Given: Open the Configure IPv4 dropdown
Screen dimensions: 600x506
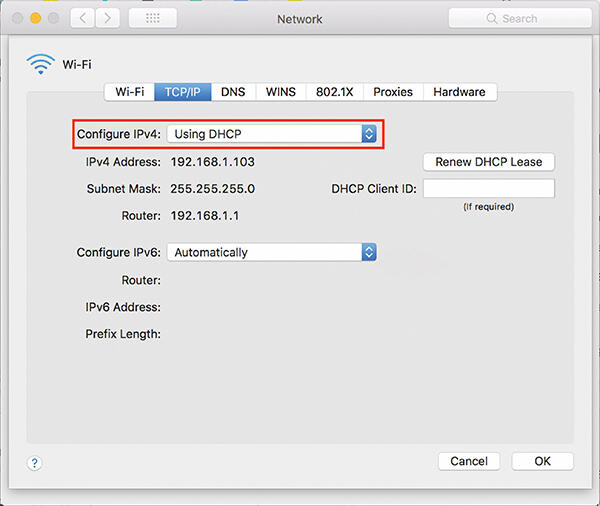Looking at the screenshot, I should pos(271,134).
